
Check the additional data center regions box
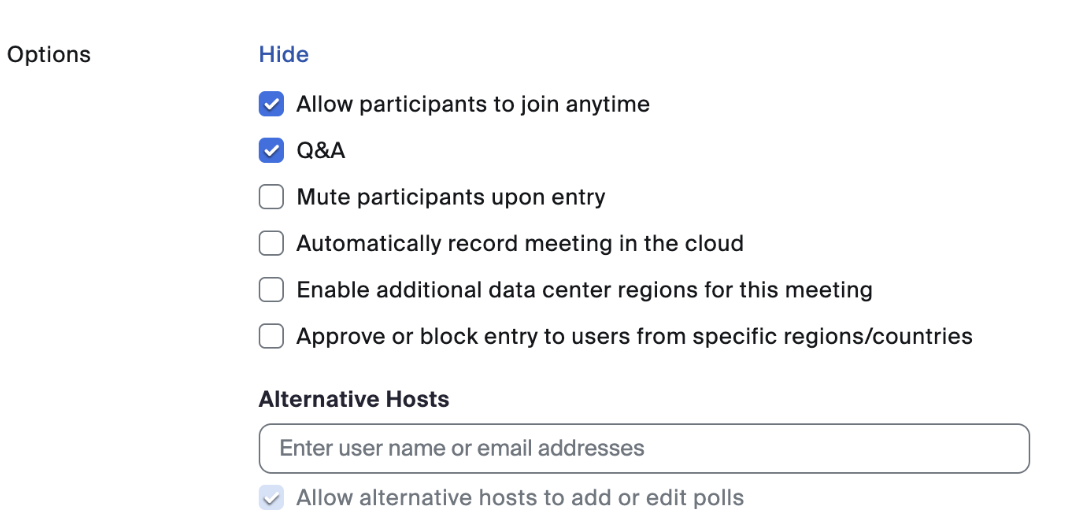point(271,290)
